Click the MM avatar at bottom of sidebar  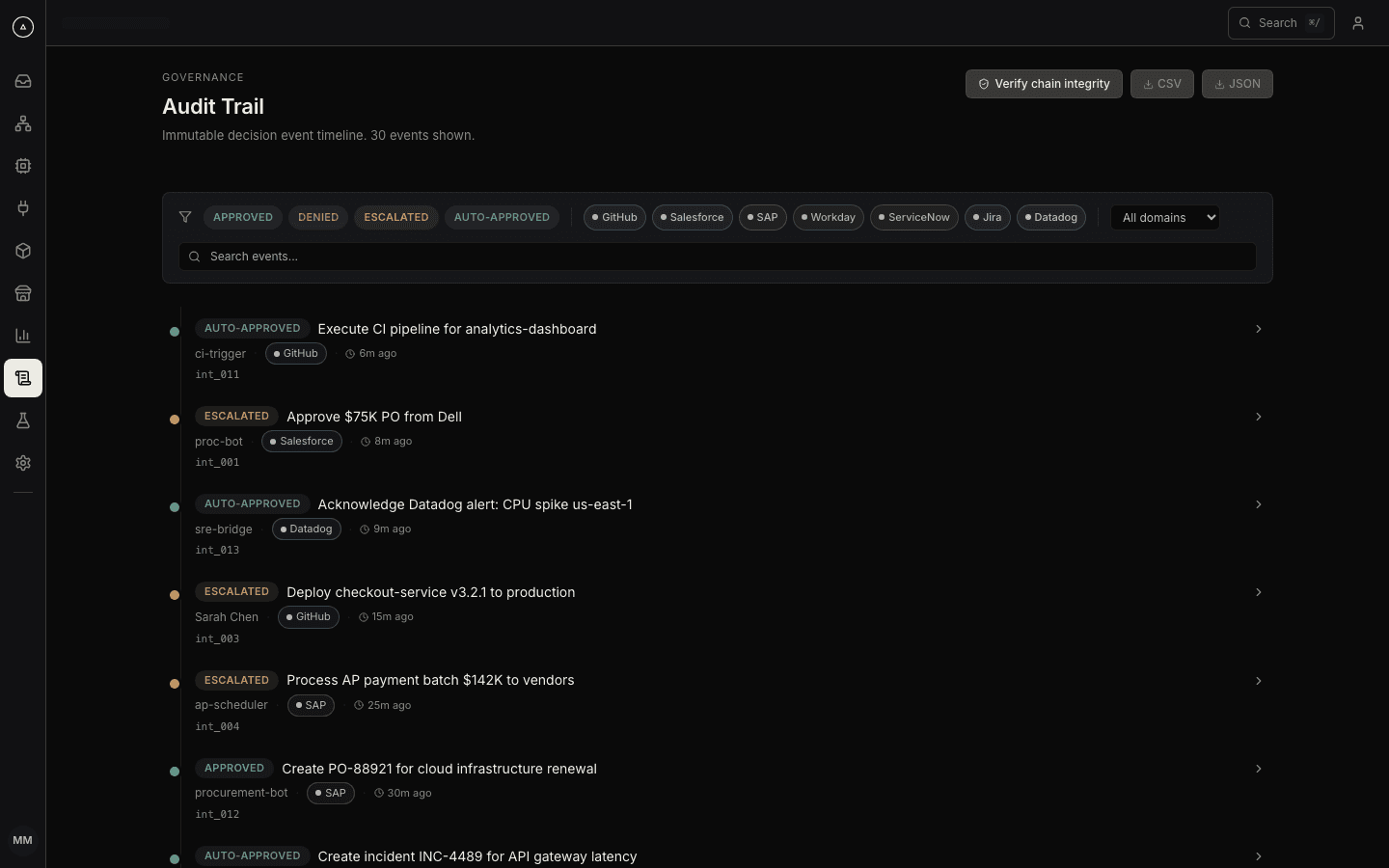click(23, 840)
